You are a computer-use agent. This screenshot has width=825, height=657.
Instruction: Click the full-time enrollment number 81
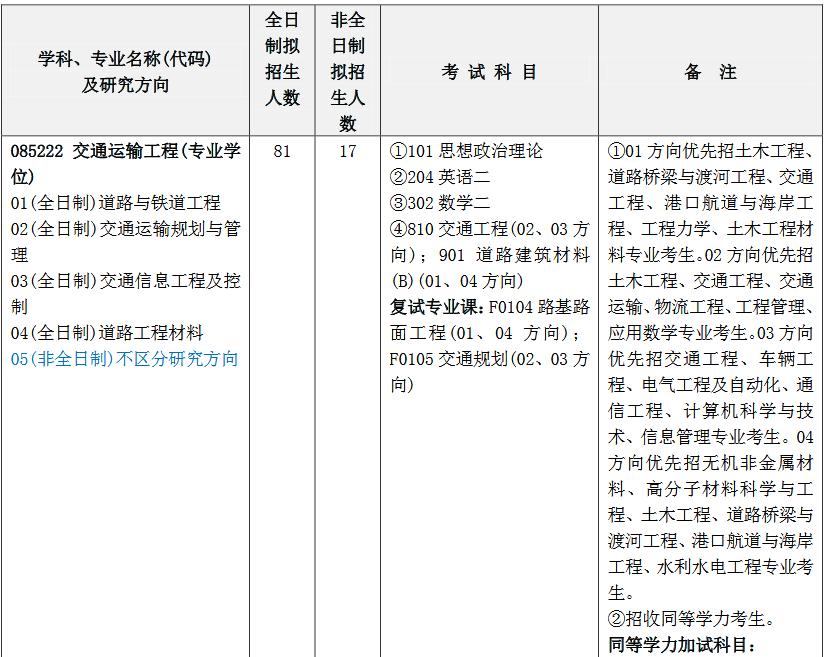(282, 151)
